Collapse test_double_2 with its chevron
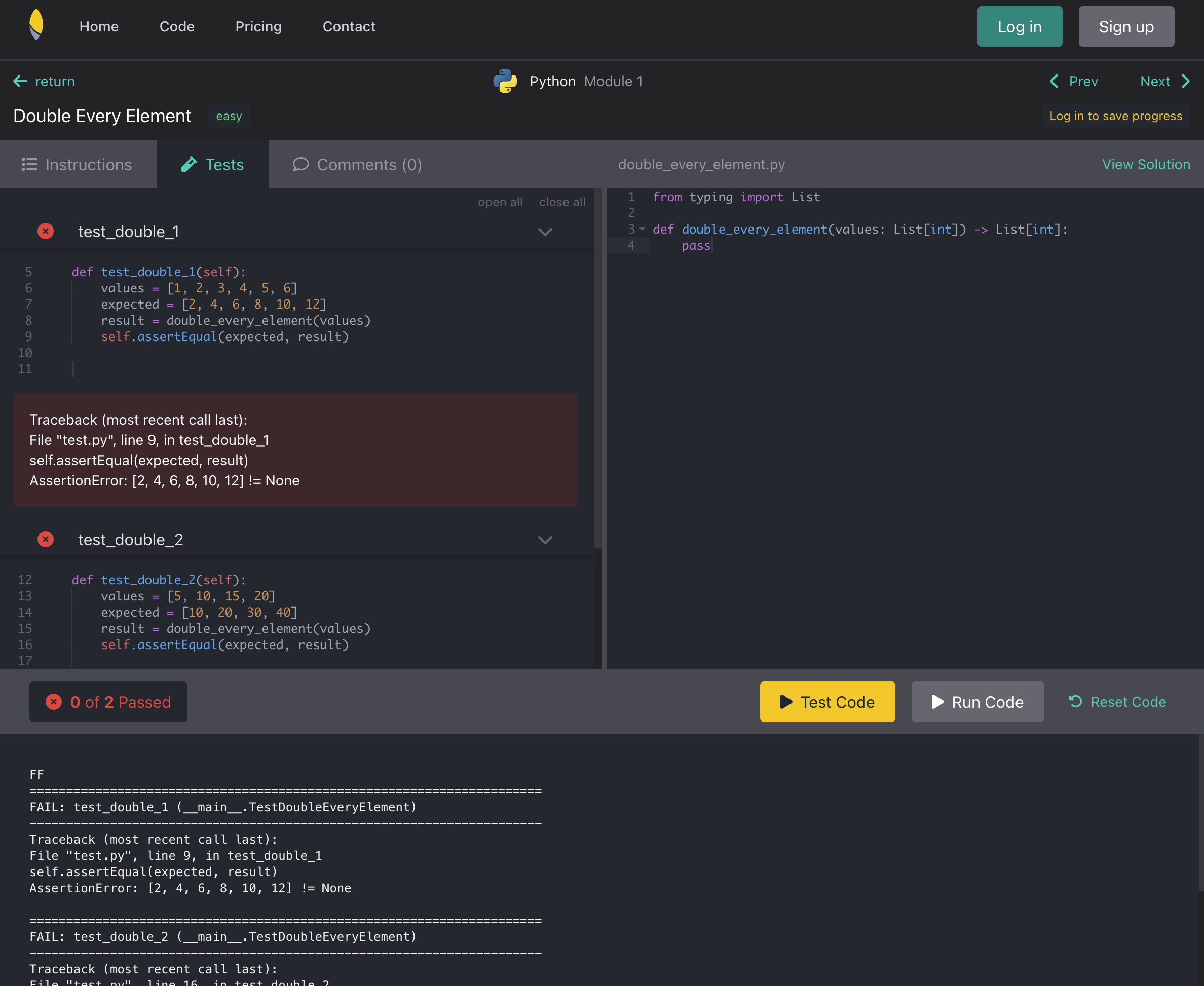The width and height of the screenshot is (1204, 986). [x=545, y=540]
